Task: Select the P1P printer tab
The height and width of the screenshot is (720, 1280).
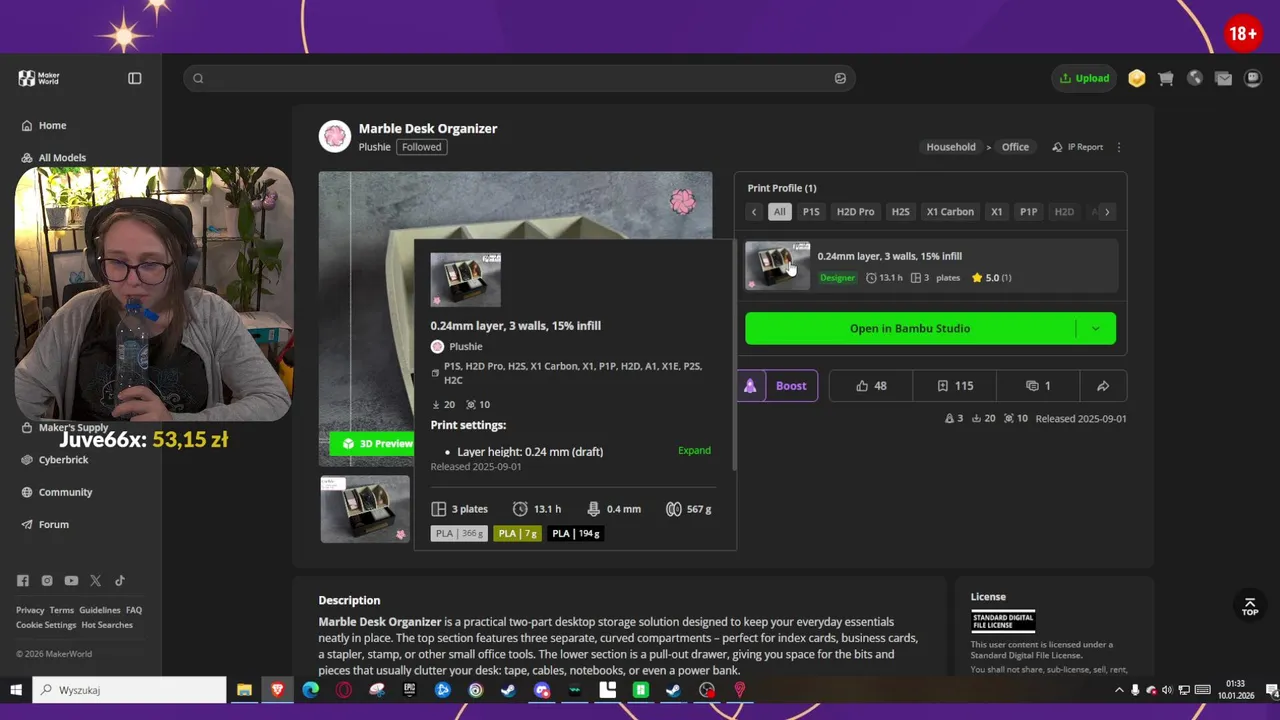Action: [1028, 212]
